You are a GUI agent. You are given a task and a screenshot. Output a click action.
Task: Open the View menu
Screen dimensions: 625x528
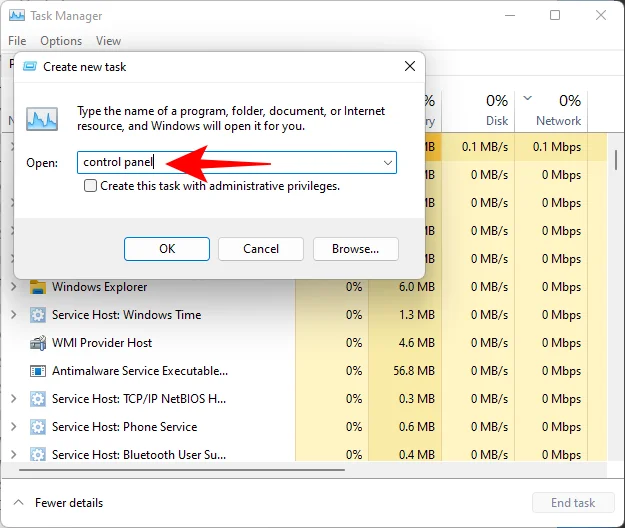tap(108, 41)
